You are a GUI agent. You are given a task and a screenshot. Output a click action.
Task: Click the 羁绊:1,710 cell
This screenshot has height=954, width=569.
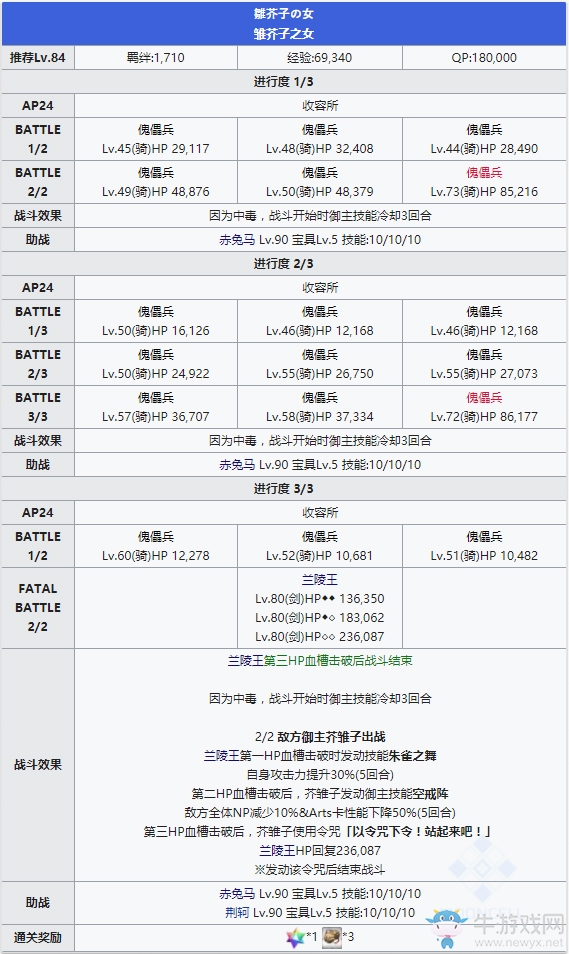click(156, 58)
